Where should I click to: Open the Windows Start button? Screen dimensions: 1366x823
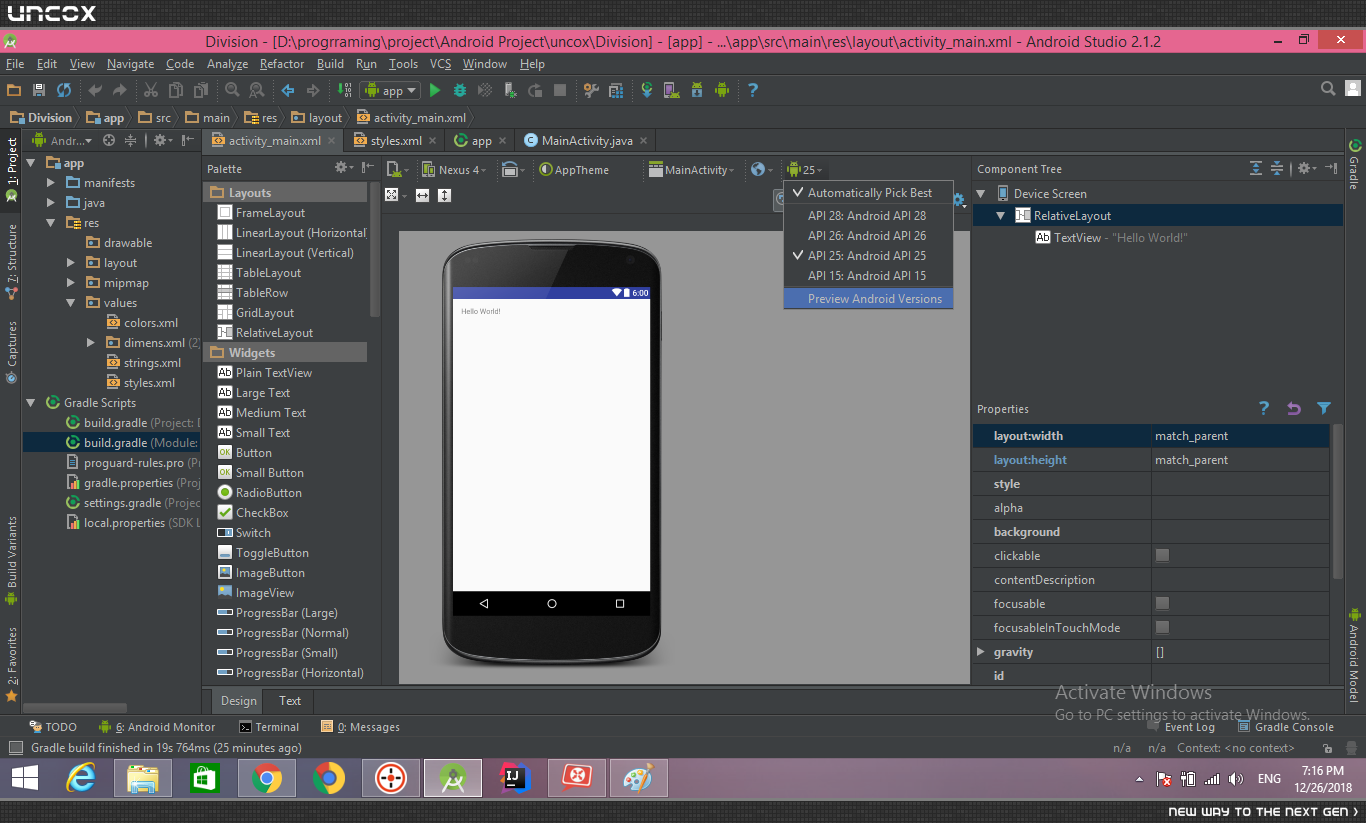click(x=24, y=777)
